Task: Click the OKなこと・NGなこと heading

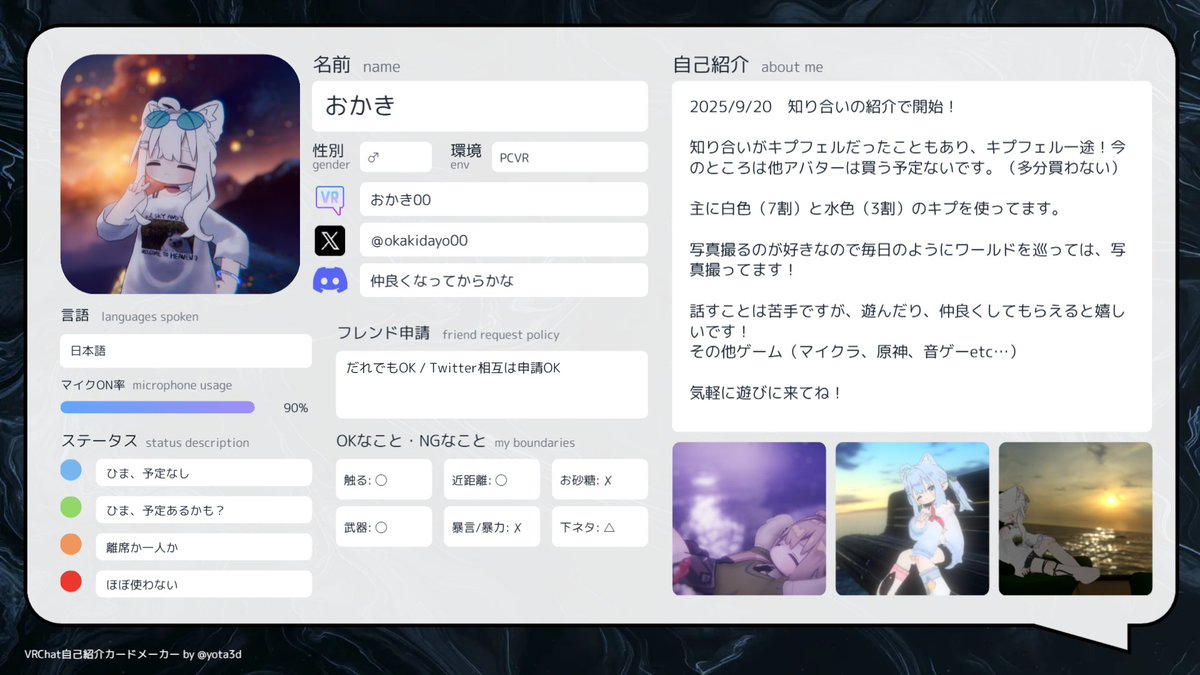Action: (x=456, y=441)
